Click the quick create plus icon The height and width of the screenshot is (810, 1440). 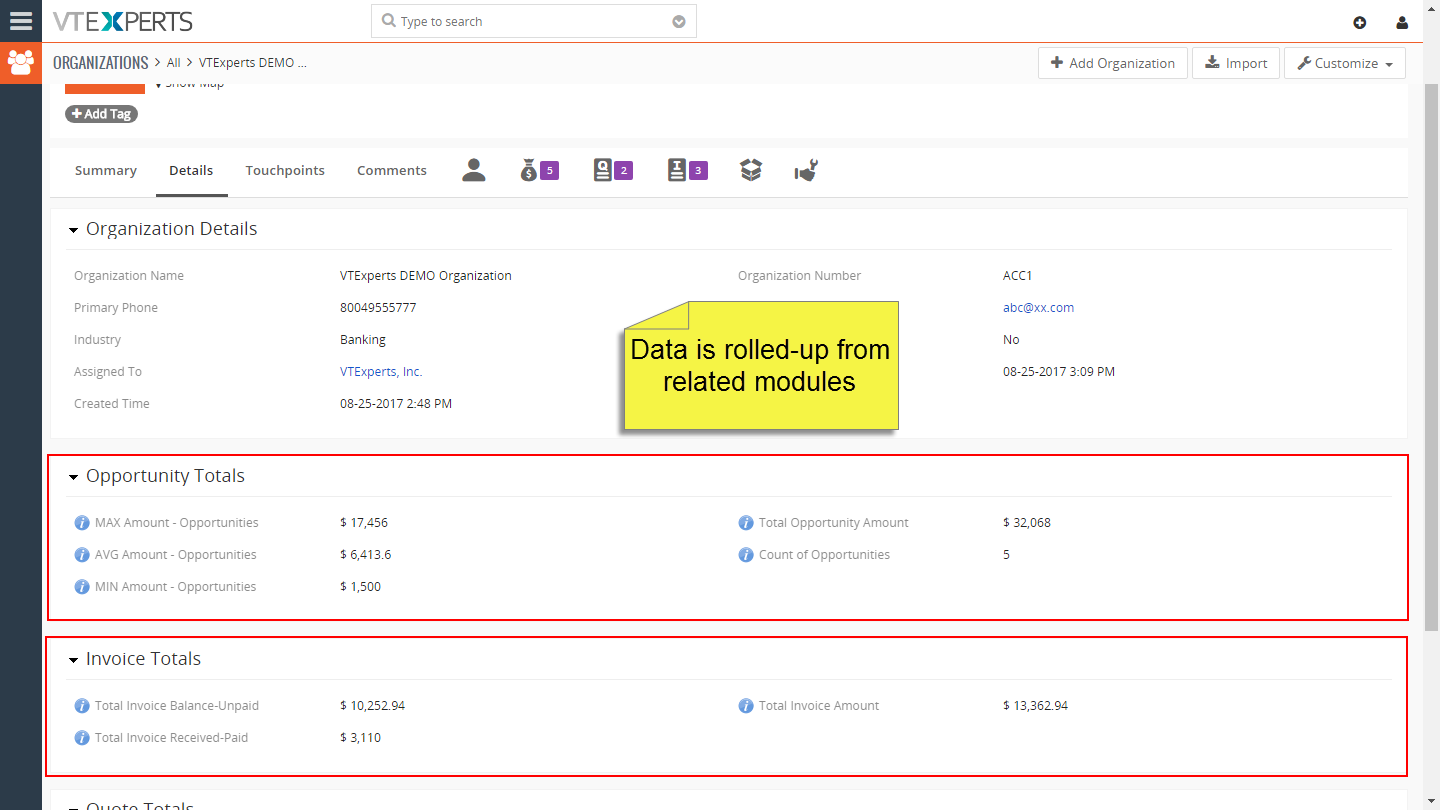pyautogui.click(x=1360, y=22)
